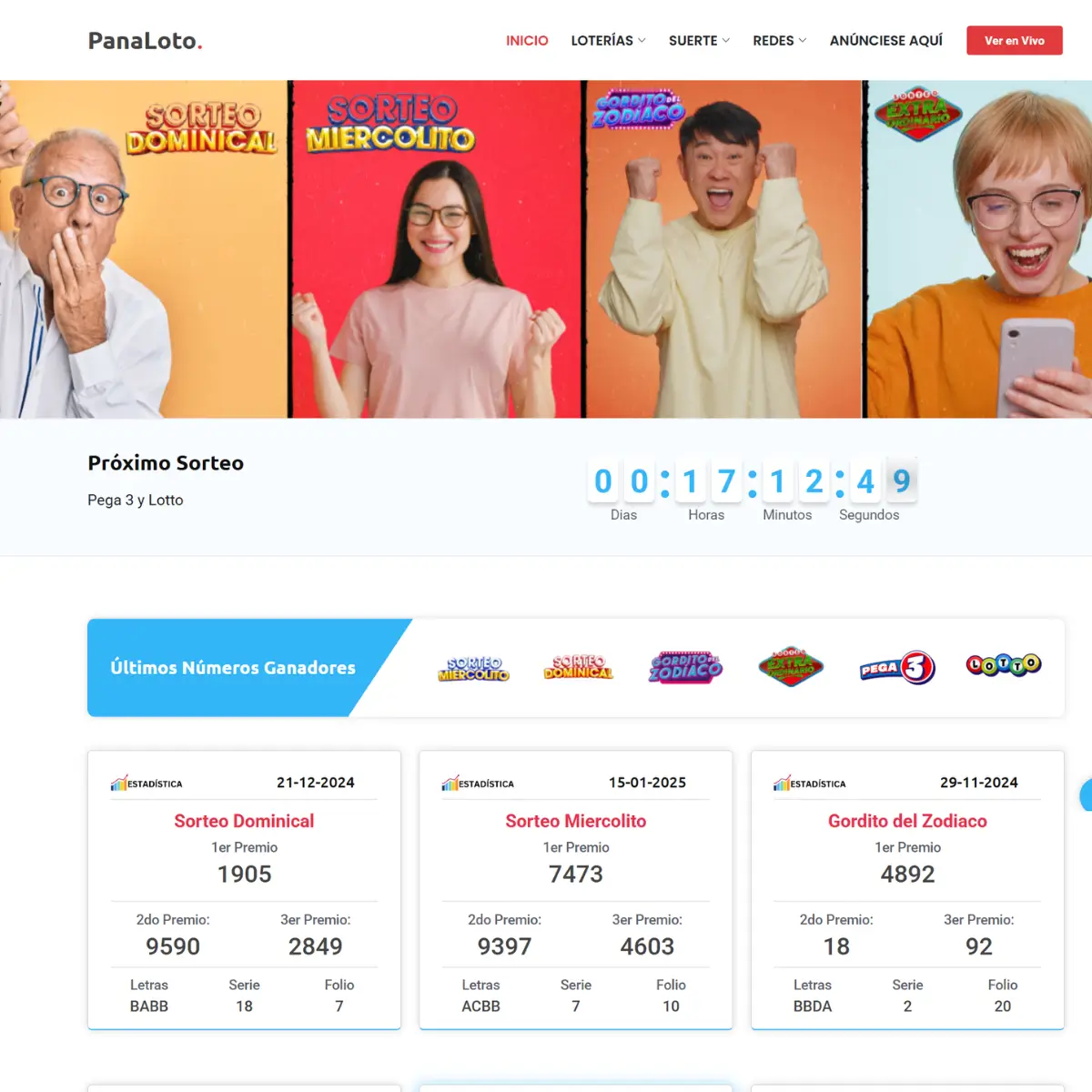Image resolution: width=1092 pixels, height=1092 pixels.
Task: Choose the Gordito del Zodiaco logo
Action: [x=685, y=667]
